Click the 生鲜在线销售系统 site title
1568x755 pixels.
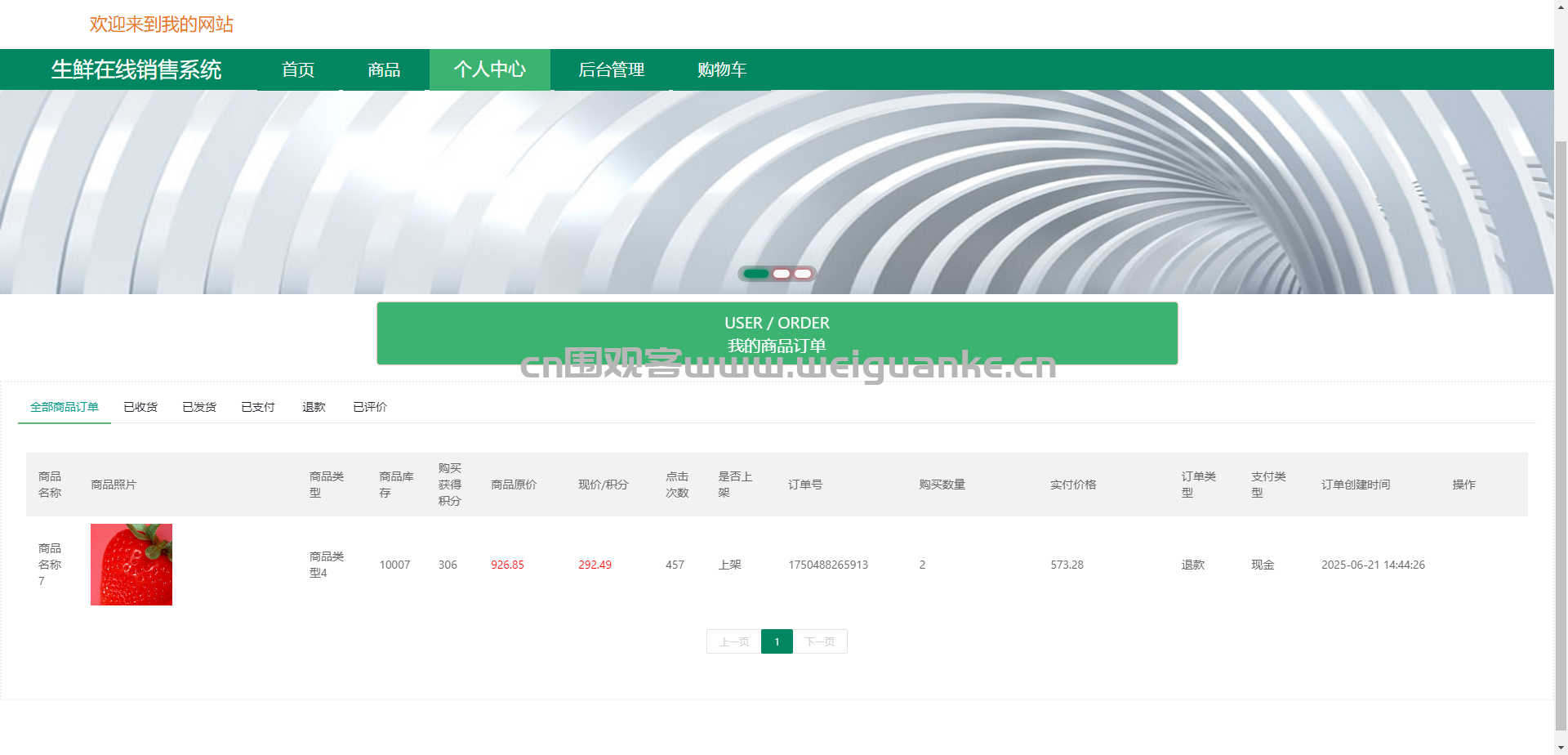(x=136, y=69)
